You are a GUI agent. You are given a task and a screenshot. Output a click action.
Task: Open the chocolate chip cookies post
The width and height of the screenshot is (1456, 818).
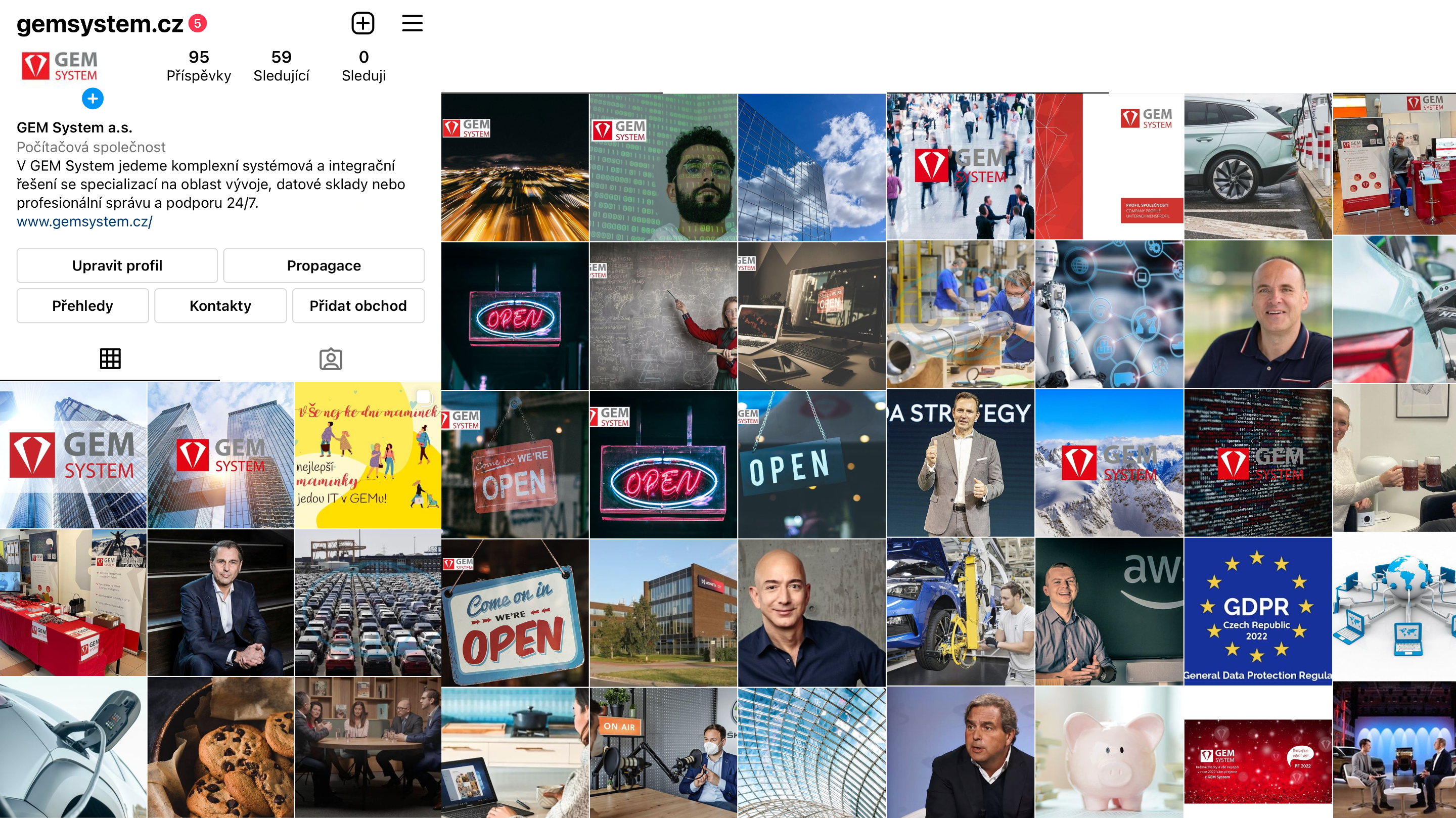(x=220, y=747)
